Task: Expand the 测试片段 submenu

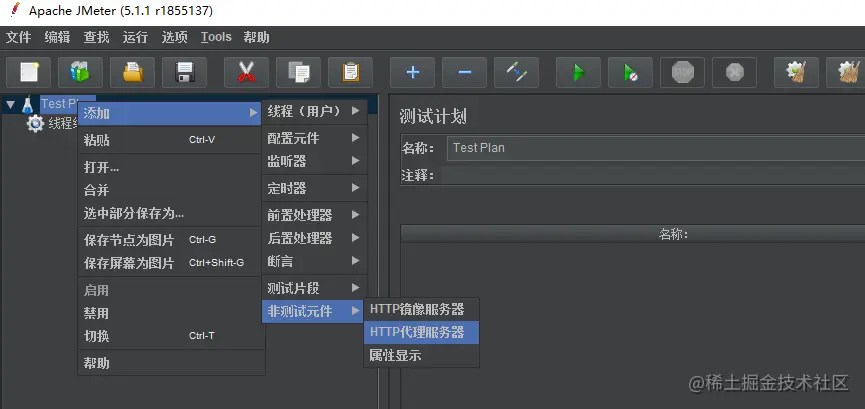Action: tap(314, 288)
